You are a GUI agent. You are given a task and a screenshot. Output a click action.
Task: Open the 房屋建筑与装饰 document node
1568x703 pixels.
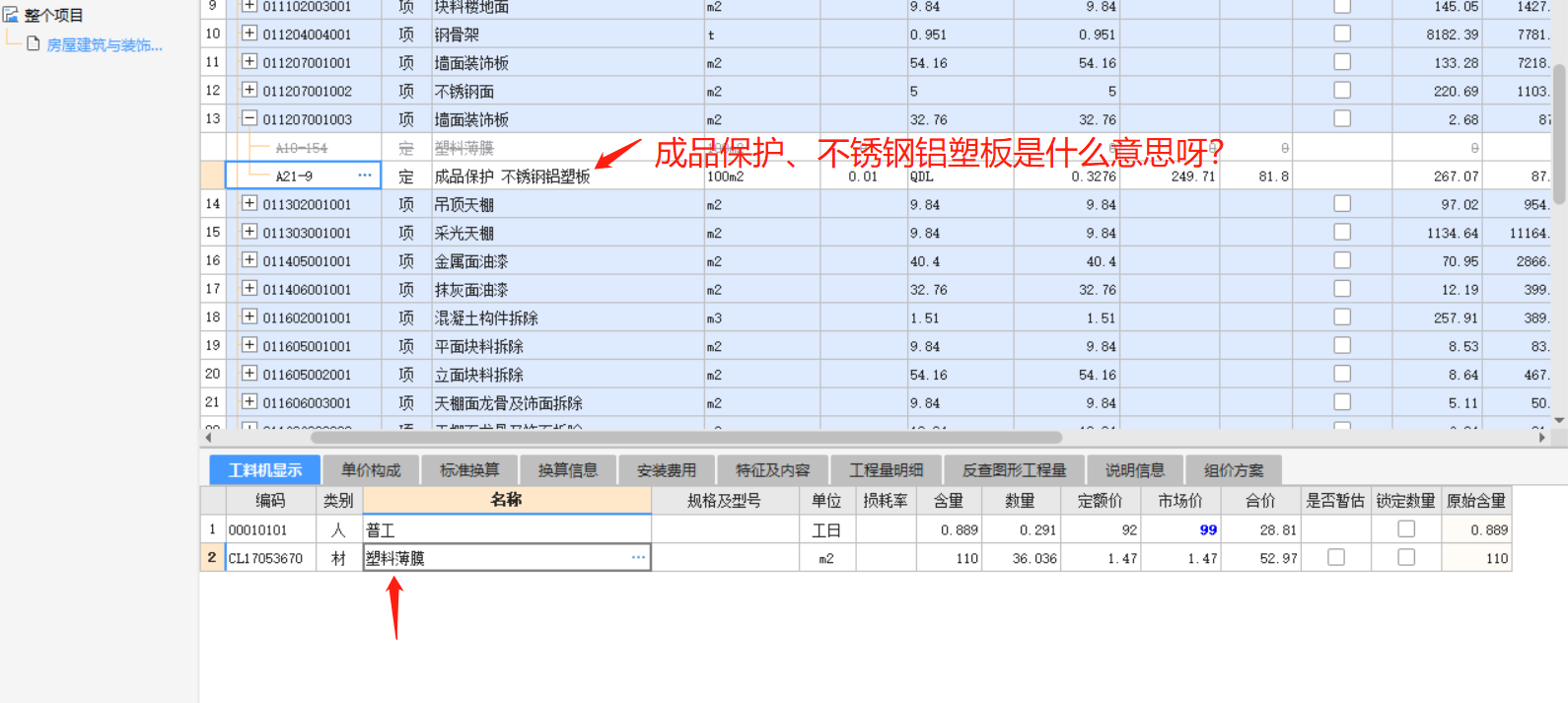(105, 45)
